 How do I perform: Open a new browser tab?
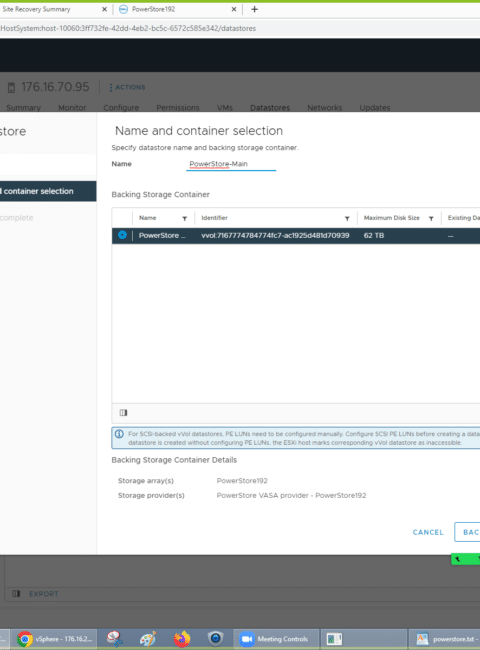[x=255, y=9]
